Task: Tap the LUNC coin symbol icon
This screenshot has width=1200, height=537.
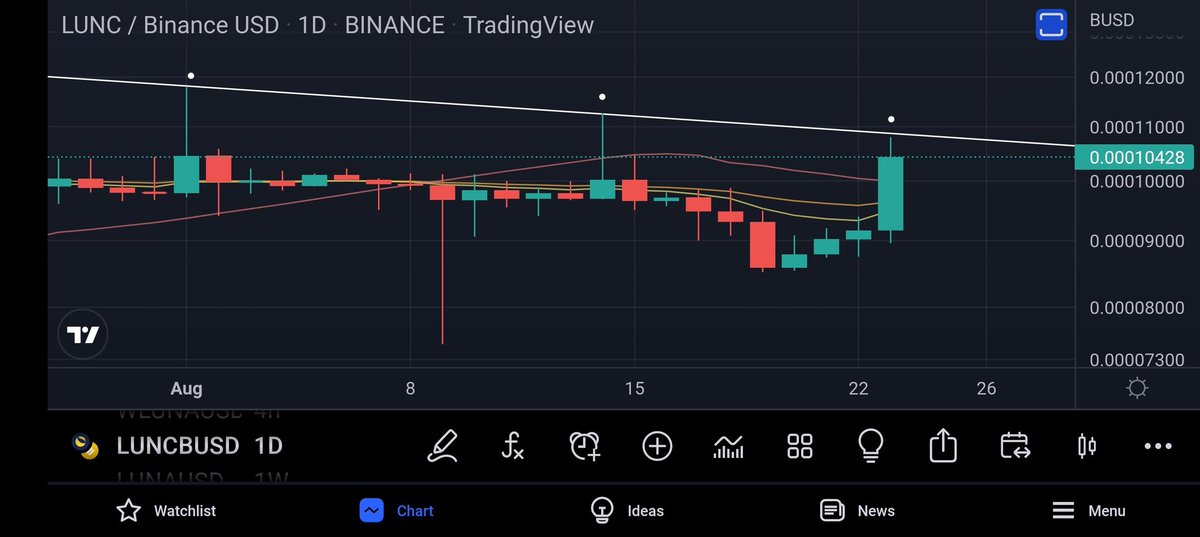Action: point(87,446)
